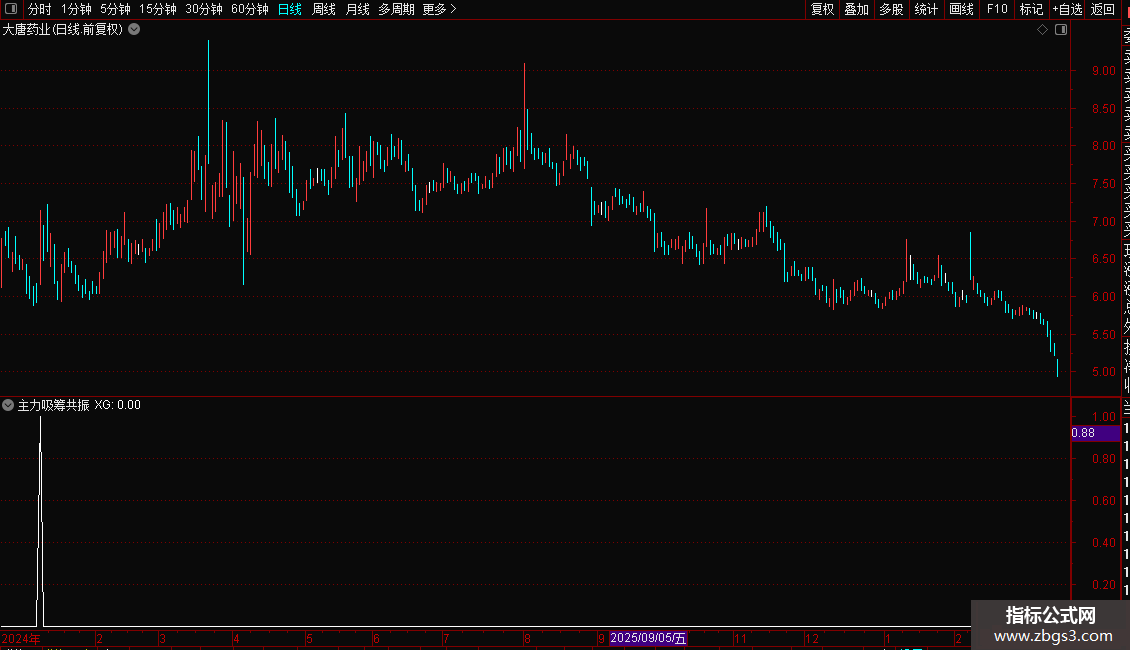Click the 9.00 price label
This screenshot has width=1130, height=650.
point(1103,71)
